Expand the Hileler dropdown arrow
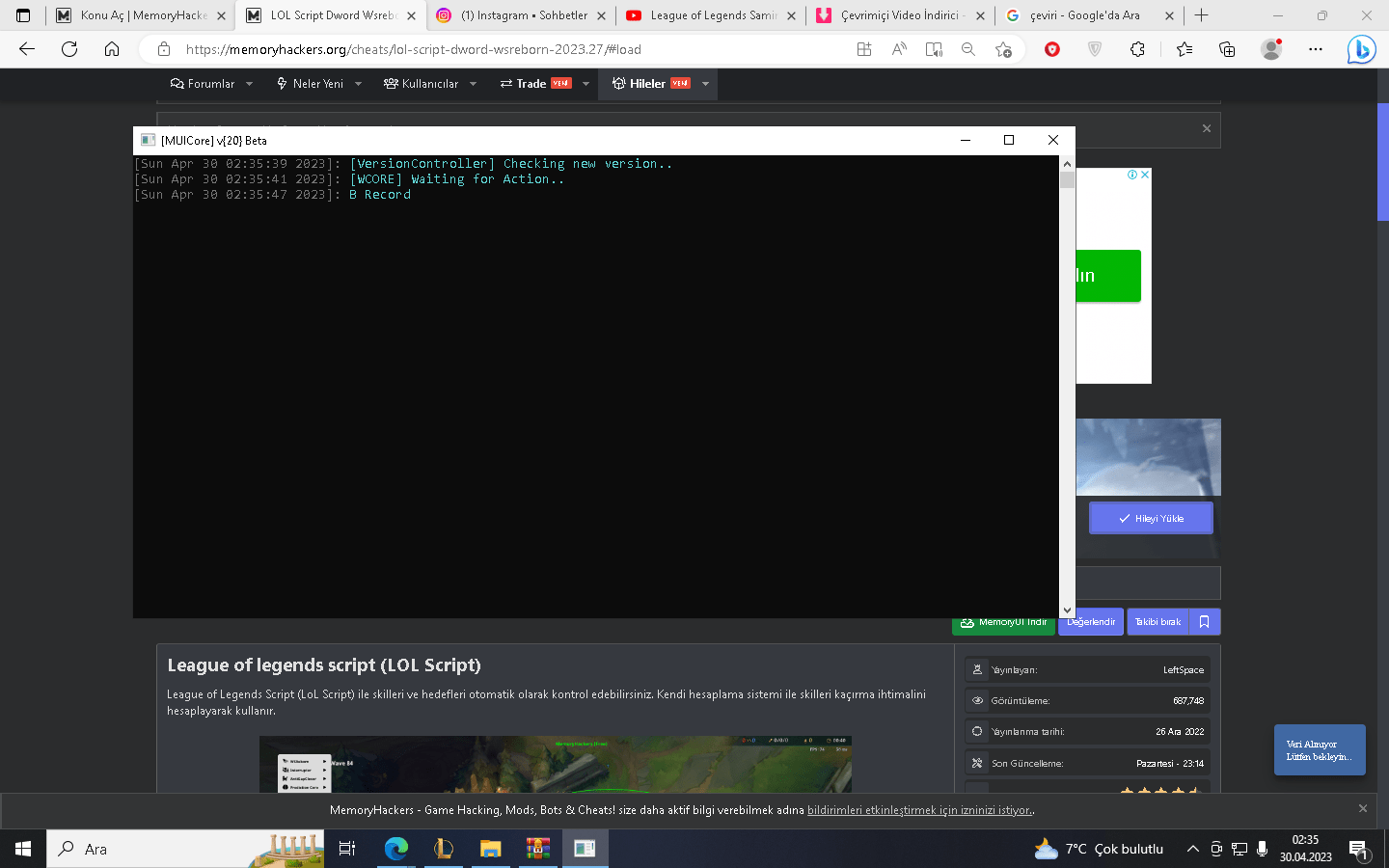The width and height of the screenshot is (1389, 868). click(x=706, y=84)
